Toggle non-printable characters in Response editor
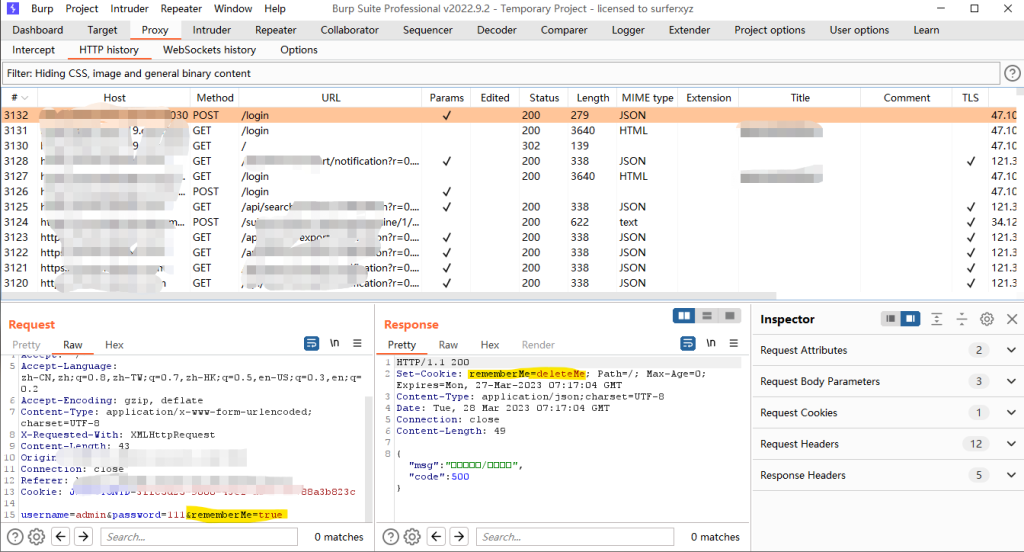The height and width of the screenshot is (552, 1024). click(x=711, y=343)
